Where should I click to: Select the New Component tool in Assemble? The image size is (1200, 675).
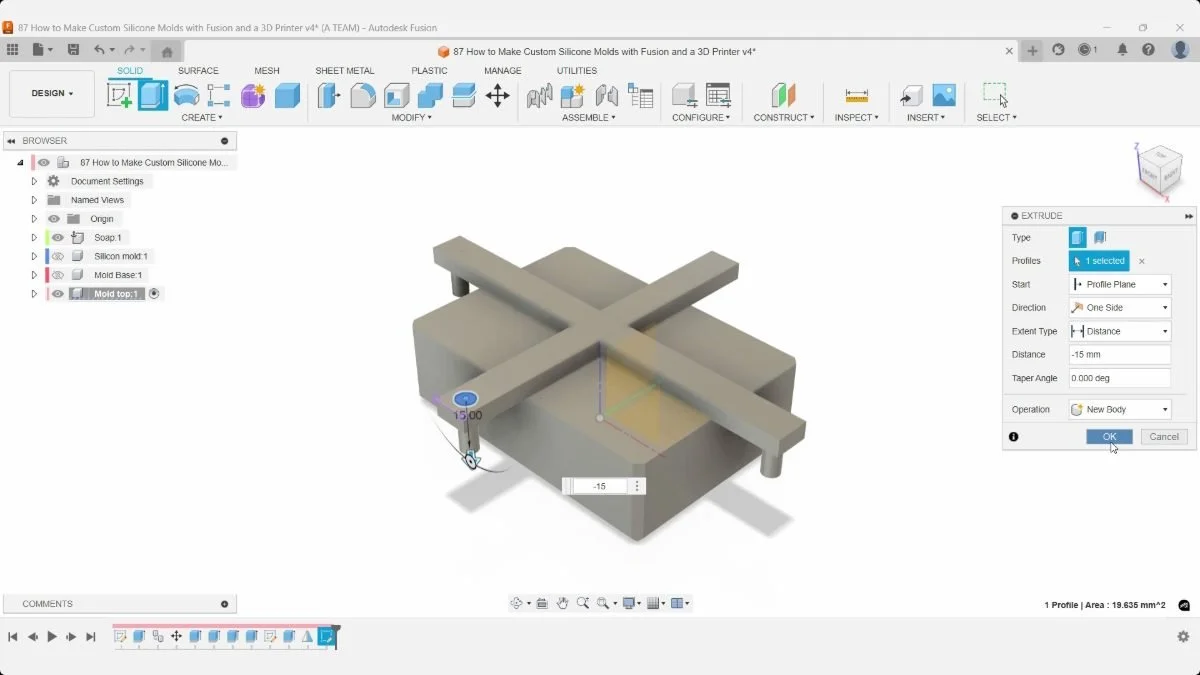tap(572, 95)
